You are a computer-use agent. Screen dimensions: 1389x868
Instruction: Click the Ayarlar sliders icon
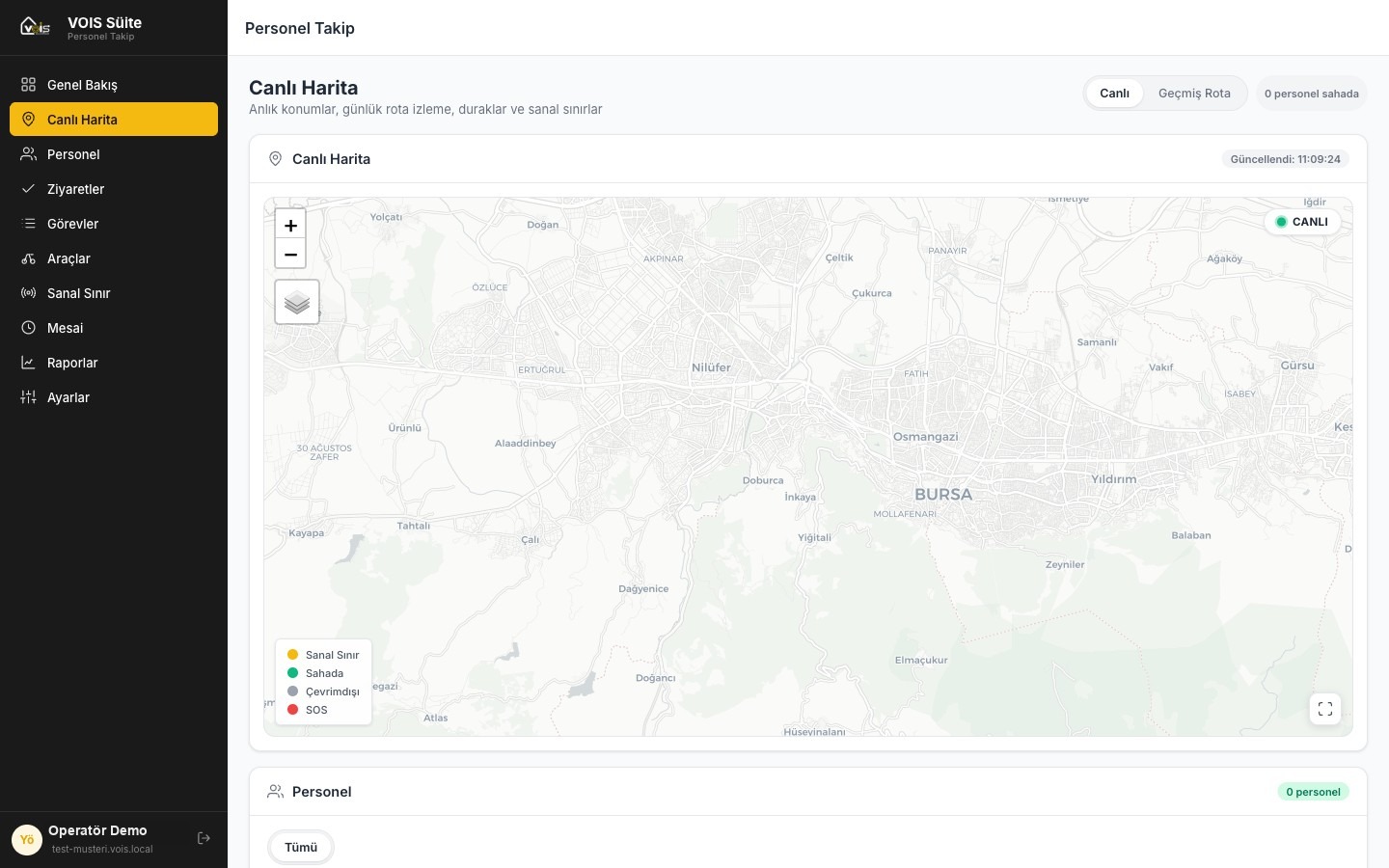pyautogui.click(x=29, y=397)
